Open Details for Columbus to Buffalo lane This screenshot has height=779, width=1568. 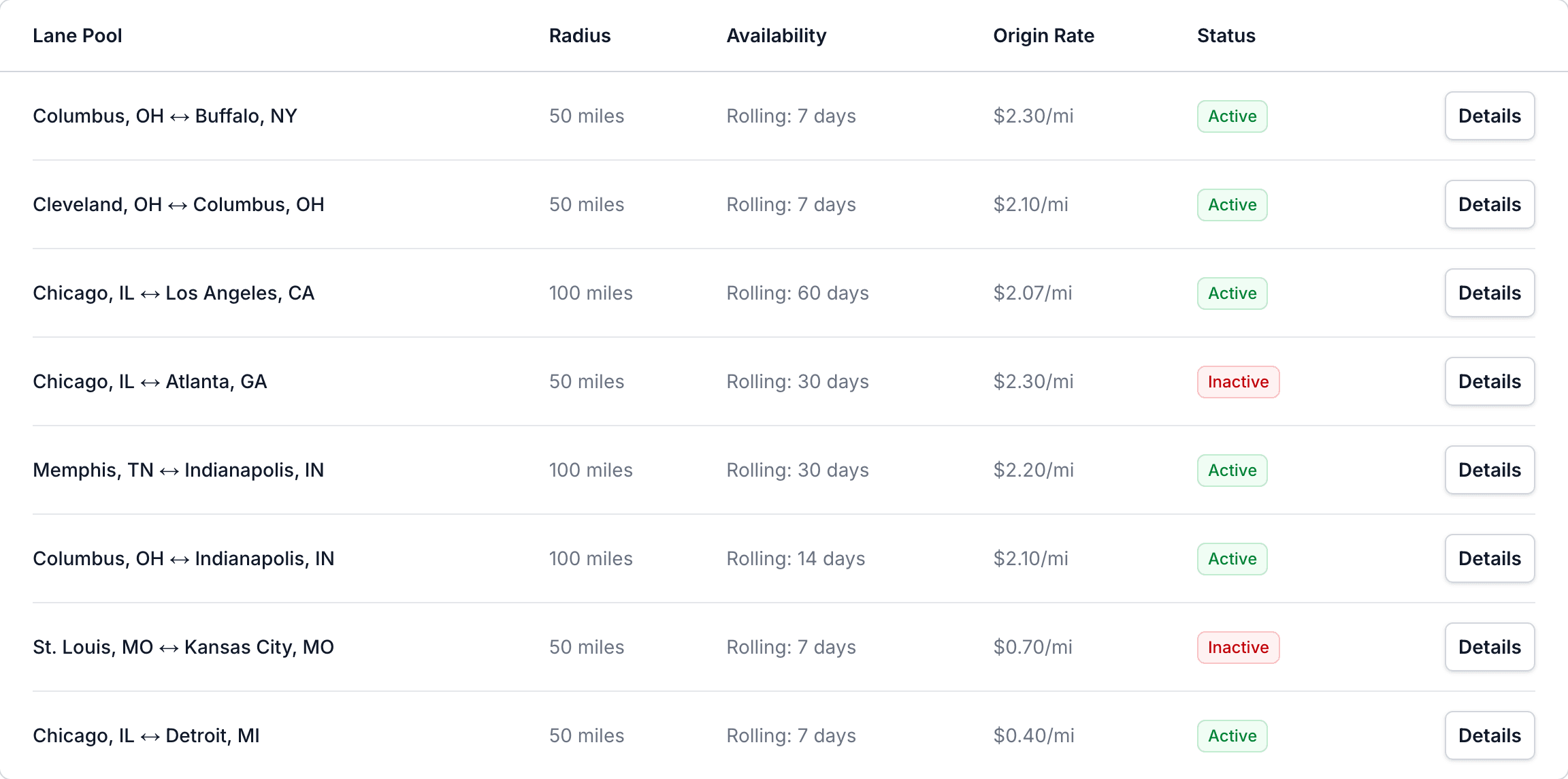click(1490, 116)
